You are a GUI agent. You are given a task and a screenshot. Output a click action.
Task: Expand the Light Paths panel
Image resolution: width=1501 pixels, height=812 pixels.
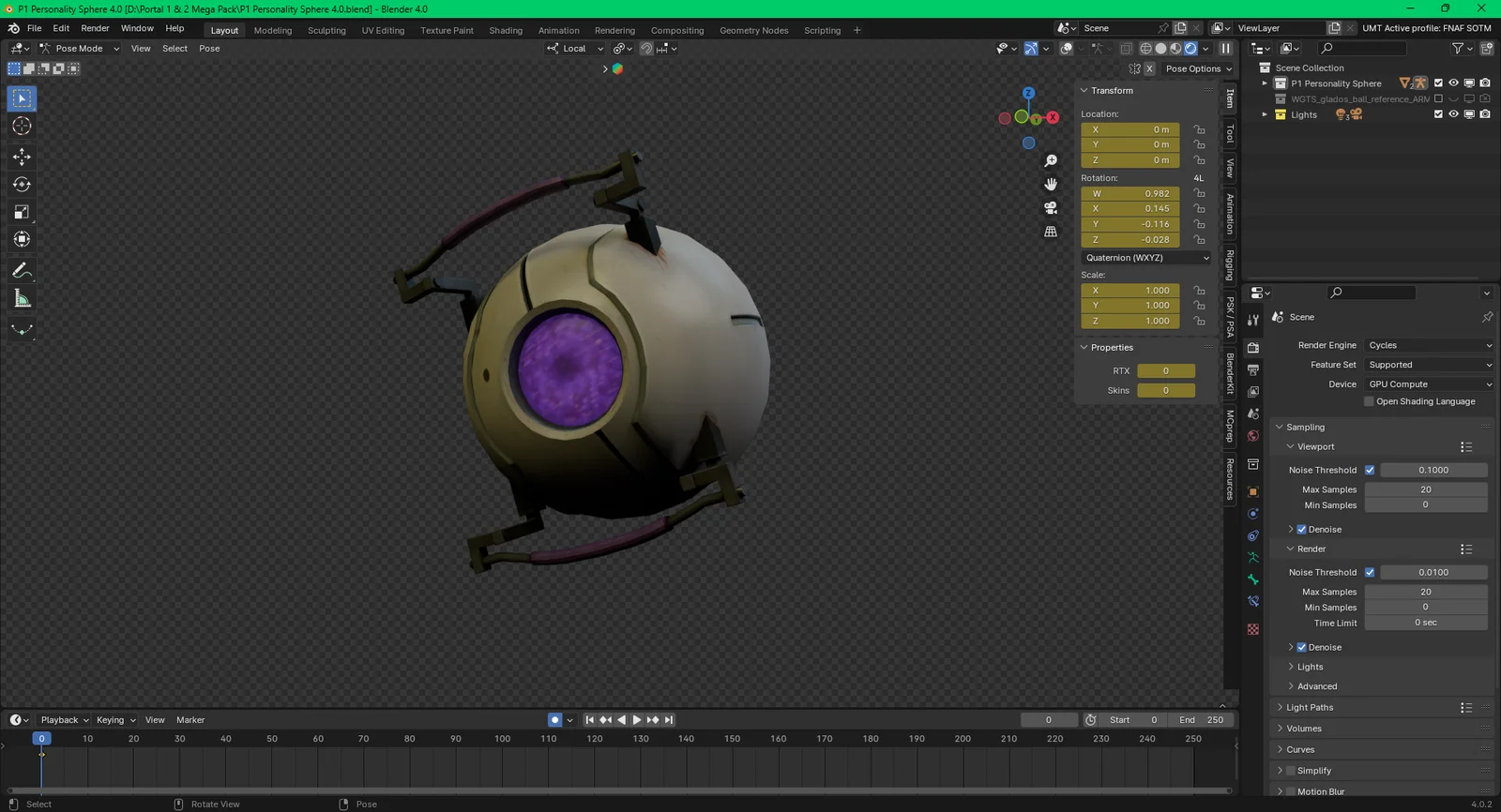[x=1309, y=708]
